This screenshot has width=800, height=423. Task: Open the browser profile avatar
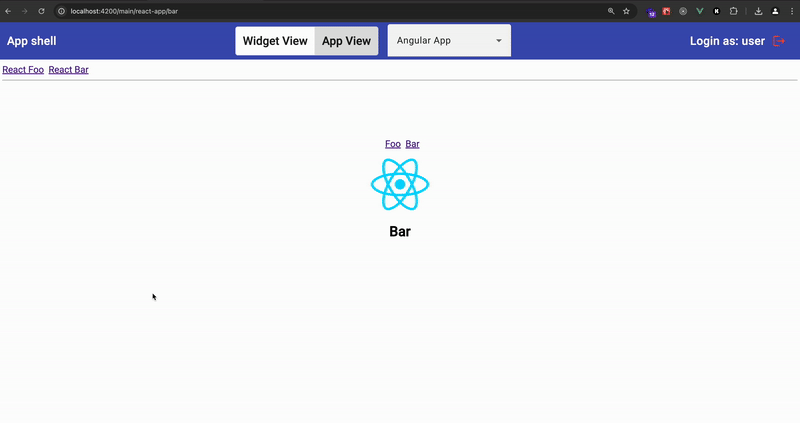click(x=775, y=11)
